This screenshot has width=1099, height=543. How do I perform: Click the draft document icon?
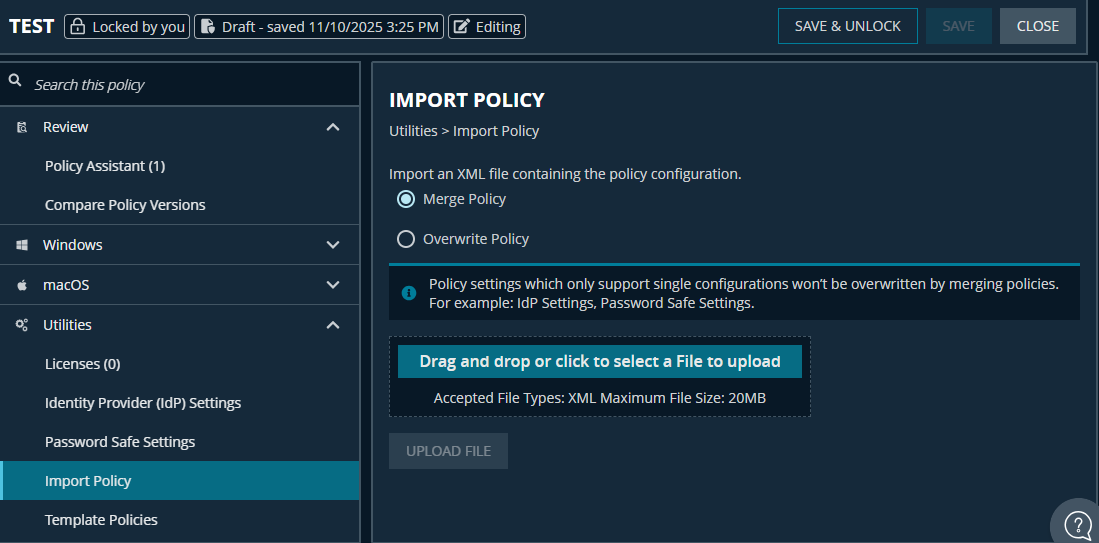(x=207, y=27)
